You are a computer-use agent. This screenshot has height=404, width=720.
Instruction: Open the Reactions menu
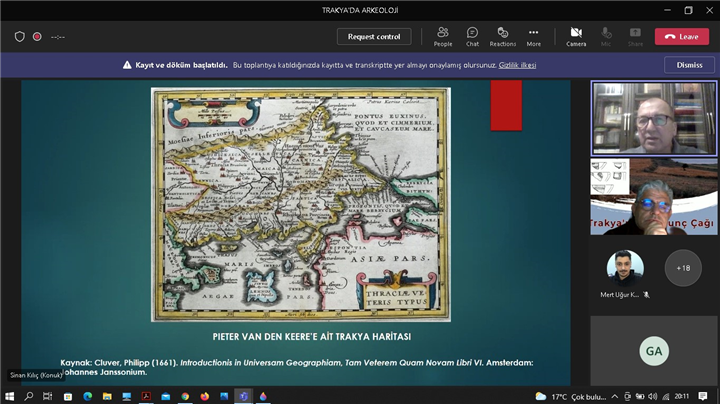click(x=503, y=37)
